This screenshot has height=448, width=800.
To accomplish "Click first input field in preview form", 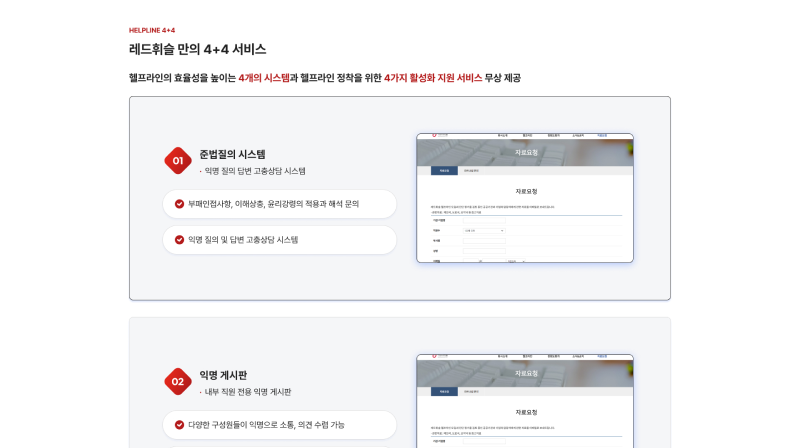I will click(x=484, y=220).
